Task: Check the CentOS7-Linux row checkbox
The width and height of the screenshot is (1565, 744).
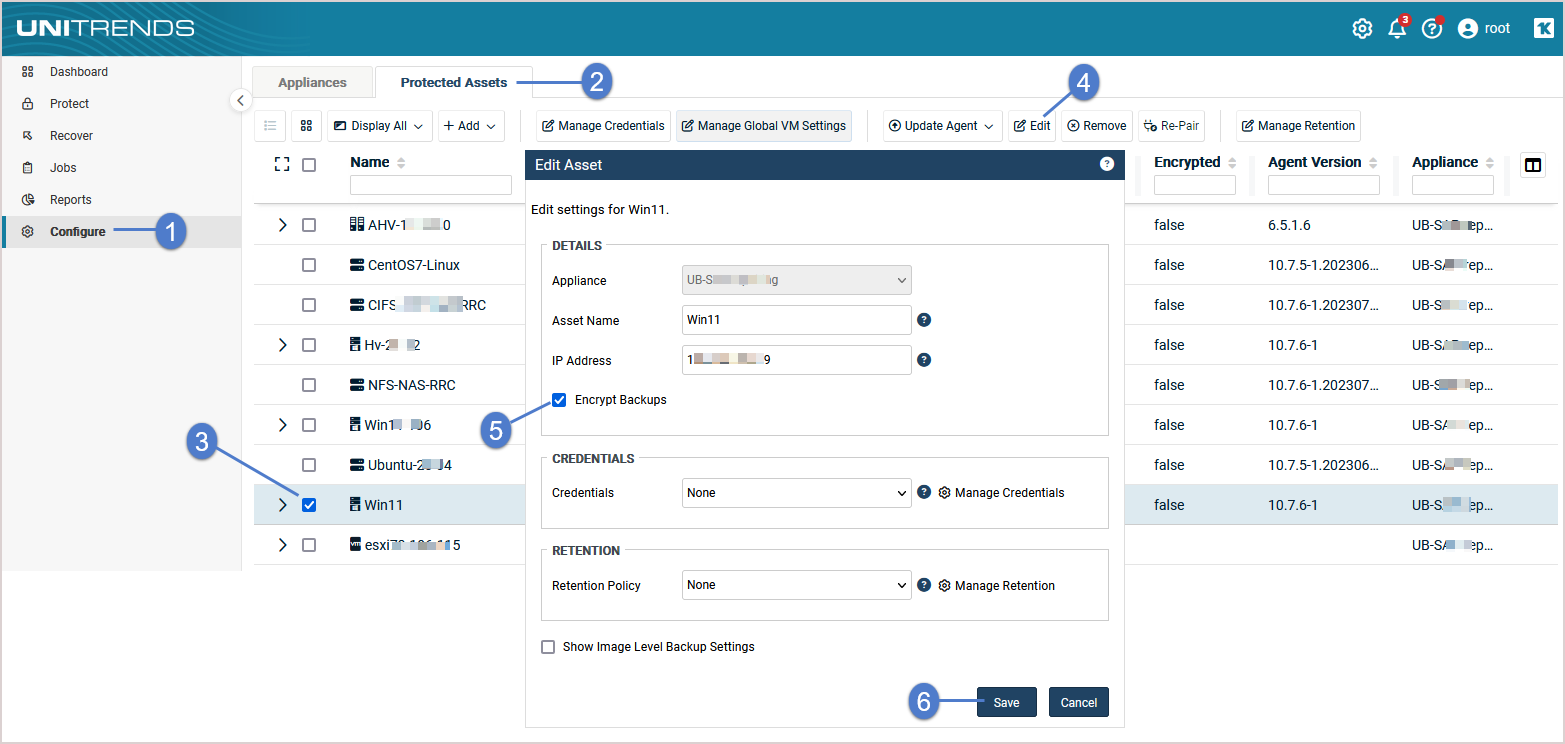Action: point(309,265)
